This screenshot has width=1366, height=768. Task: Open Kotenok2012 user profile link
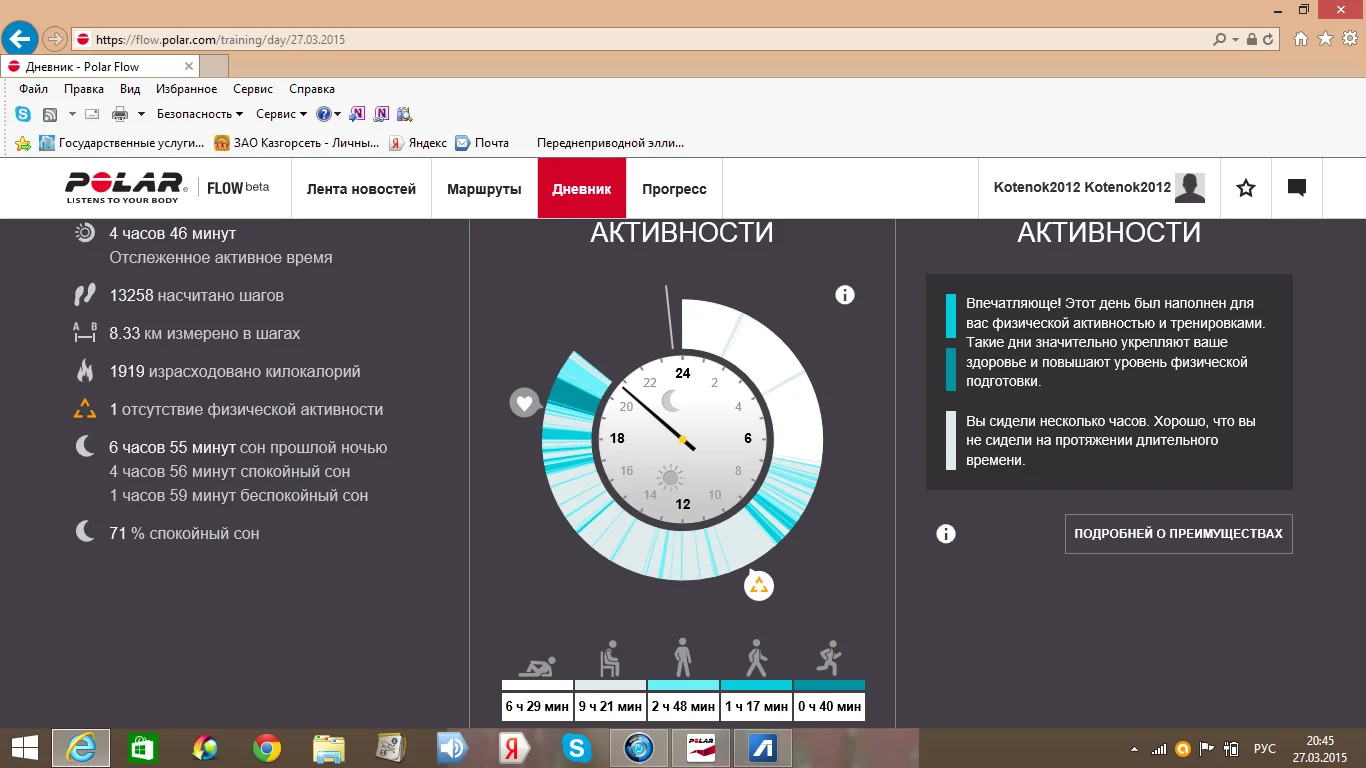[1082, 188]
